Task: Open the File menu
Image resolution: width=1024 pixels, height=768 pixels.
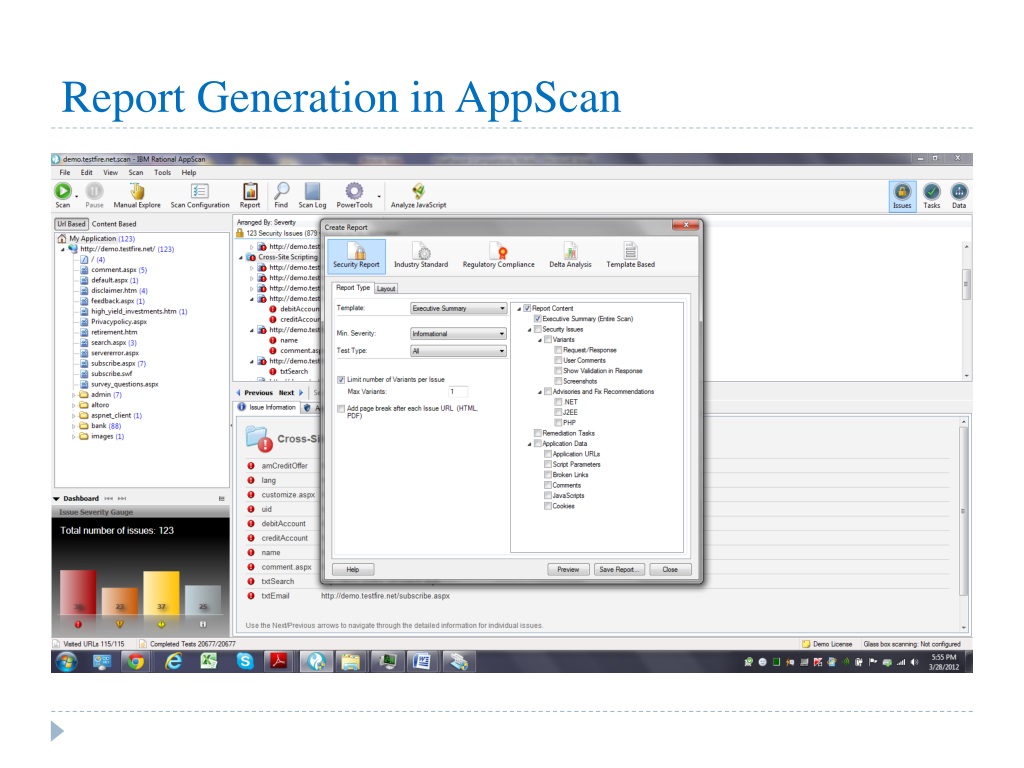Action: (x=65, y=173)
